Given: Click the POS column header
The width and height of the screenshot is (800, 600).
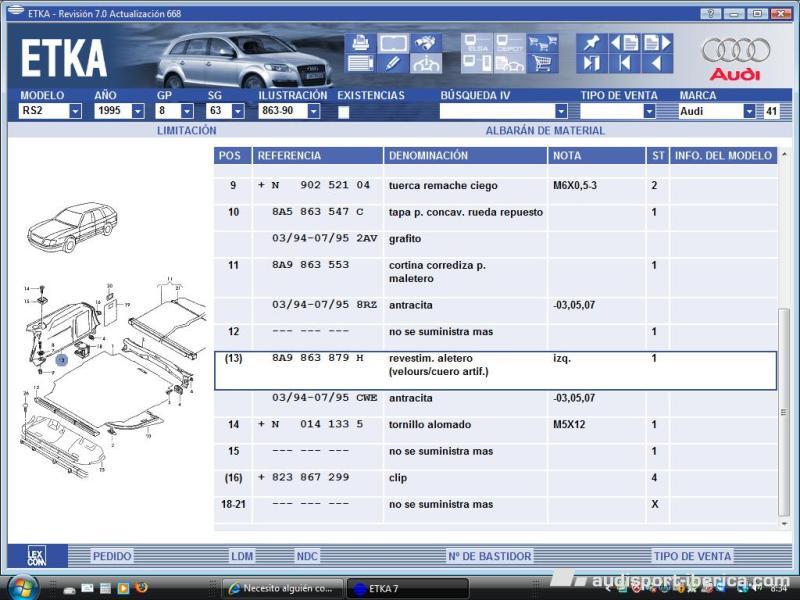Looking at the screenshot, I should [x=233, y=156].
